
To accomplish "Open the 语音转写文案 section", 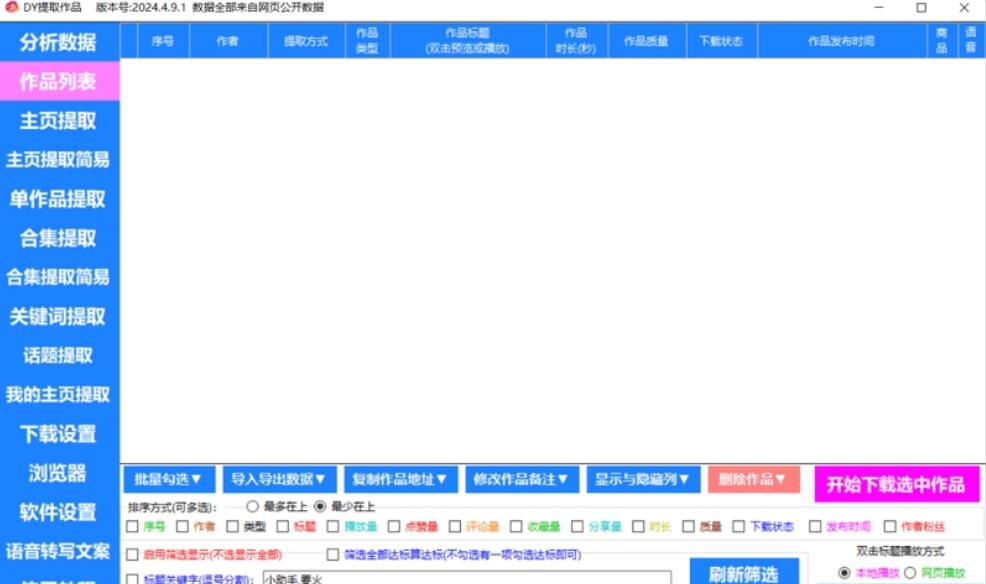I will [59, 551].
